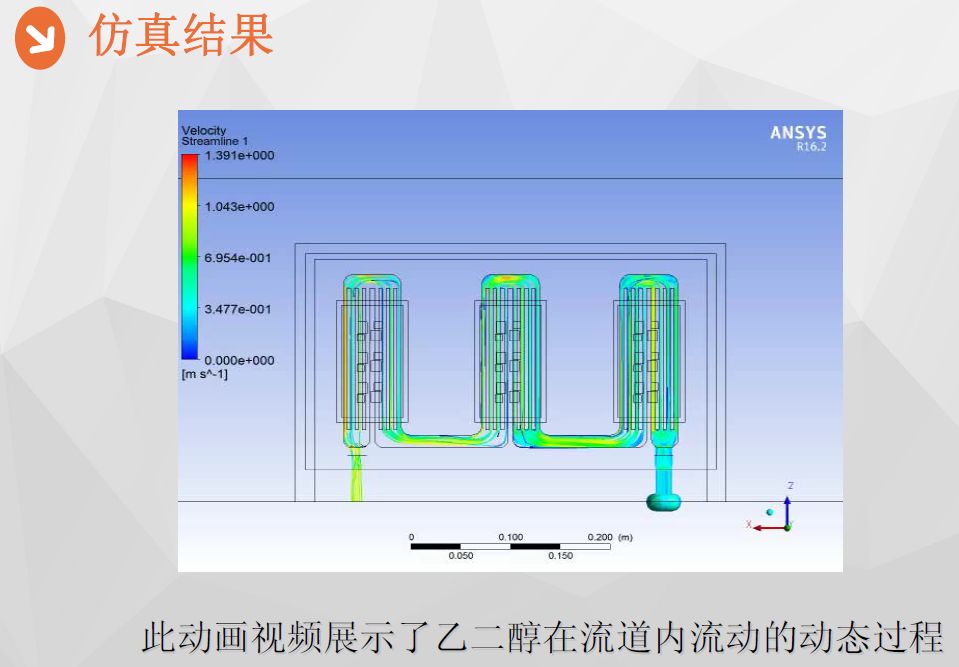The width and height of the screenshot is (959, 667).
Task: Click the pipe connecting left and middle modules
Action: (x=440, y=438)
